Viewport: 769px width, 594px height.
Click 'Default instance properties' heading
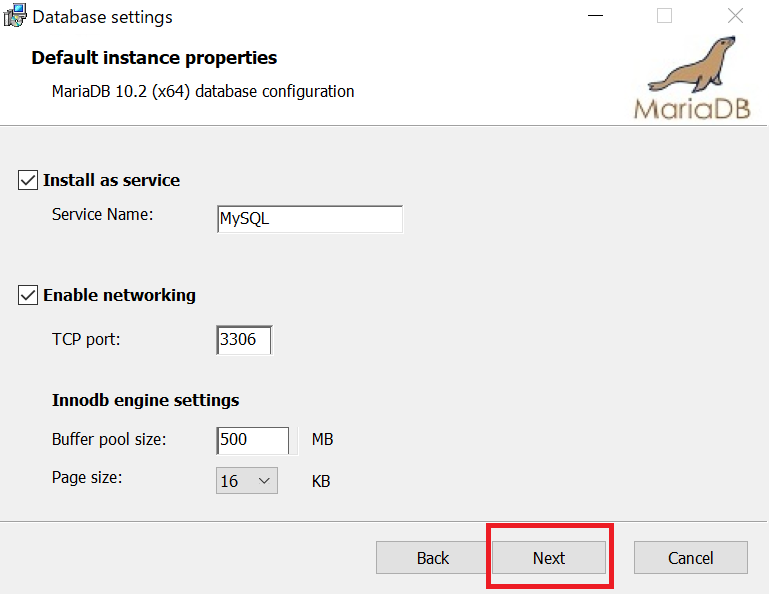click(x=154, y=58)
